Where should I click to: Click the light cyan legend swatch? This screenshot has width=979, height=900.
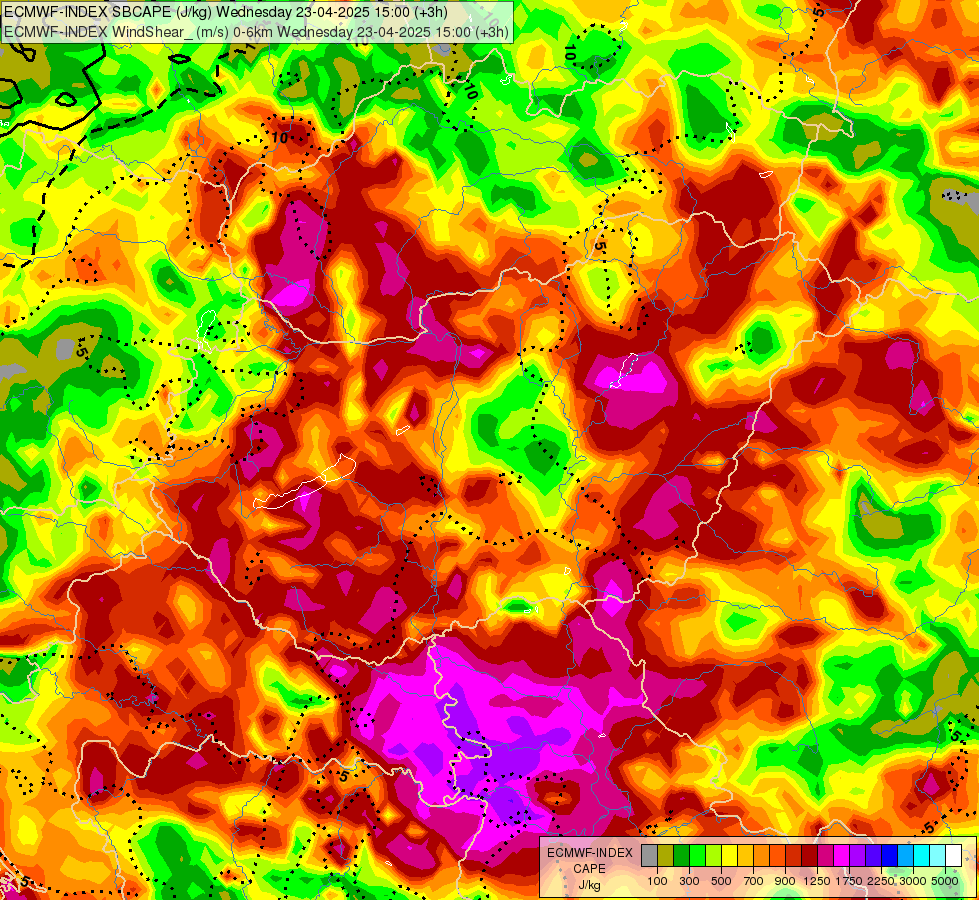point(938,855)
